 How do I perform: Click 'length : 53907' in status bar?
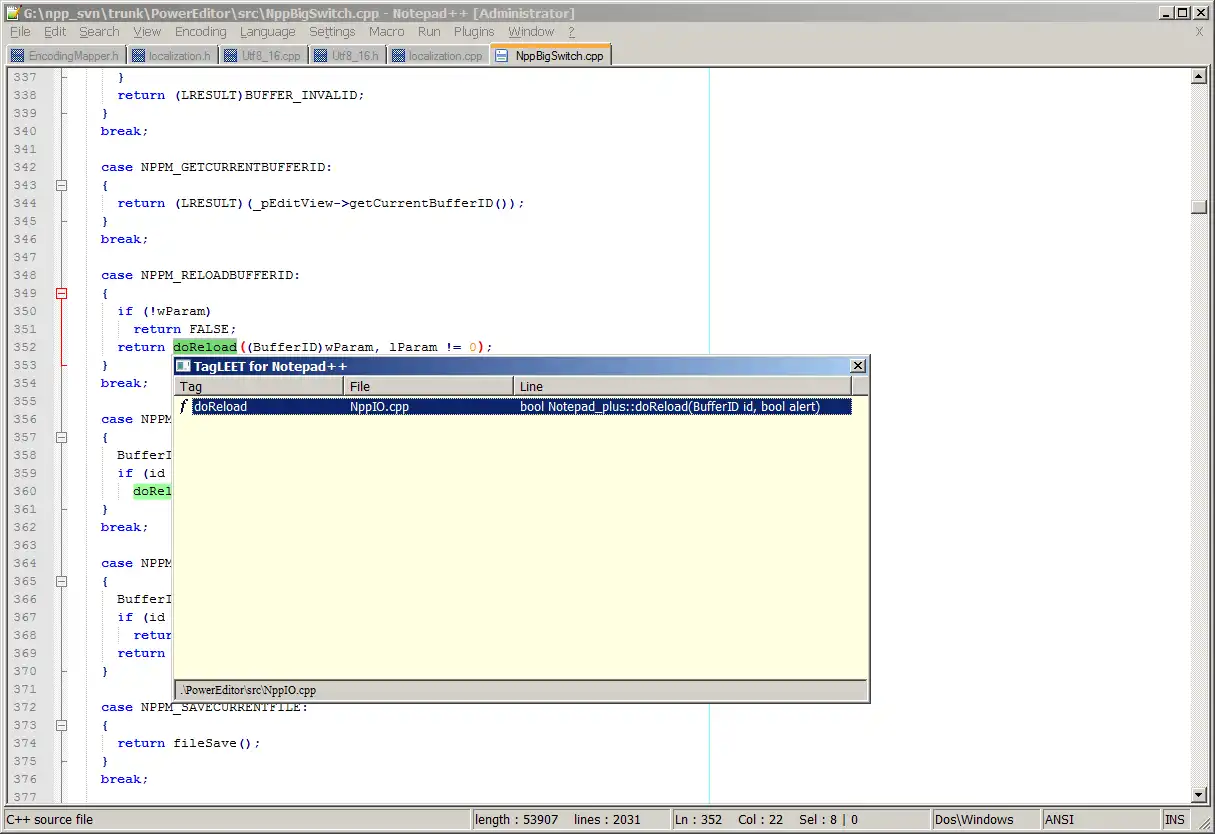point(517,819)
